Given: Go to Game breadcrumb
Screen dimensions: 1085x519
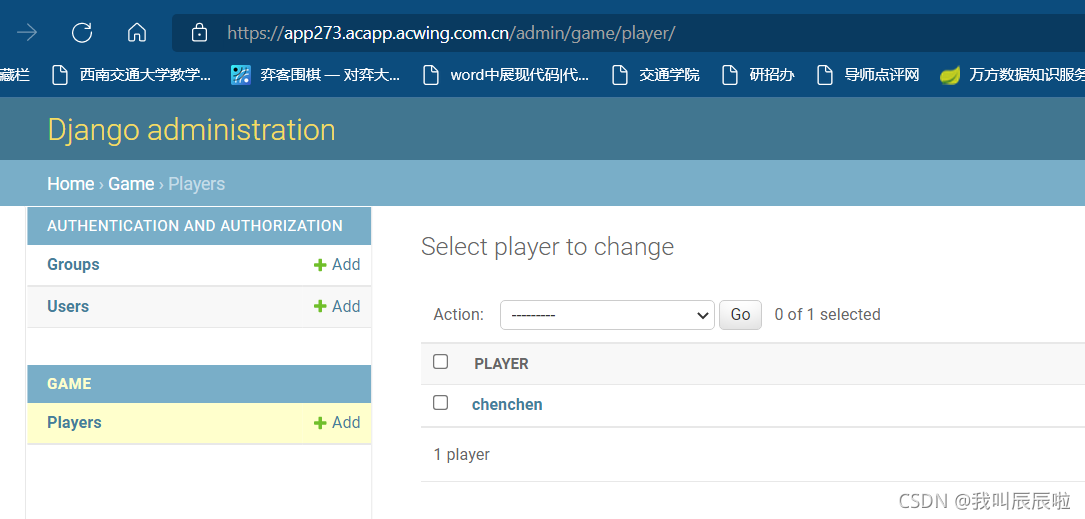Looking at the screenshot, I should click(x=131, y=183).
